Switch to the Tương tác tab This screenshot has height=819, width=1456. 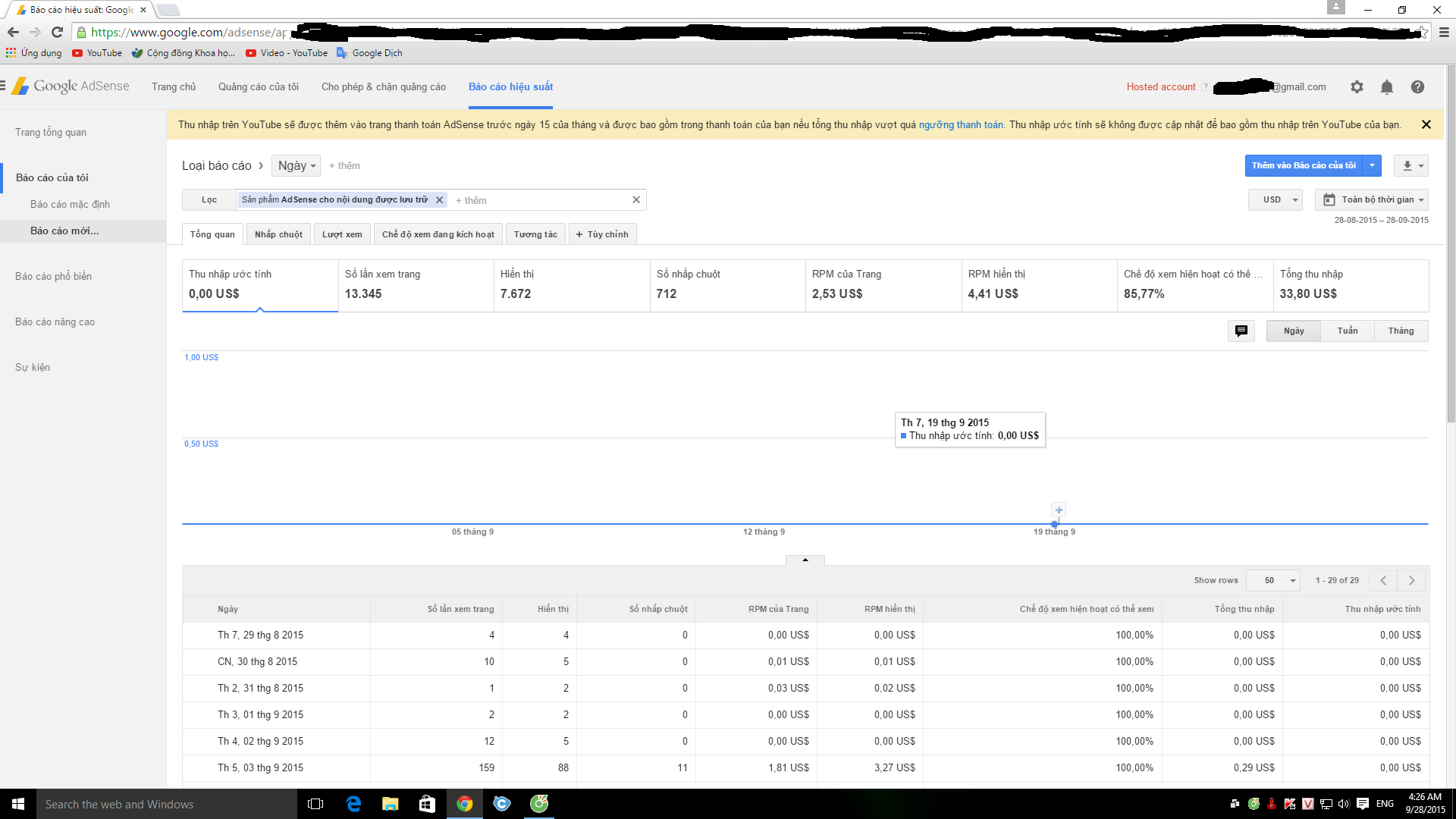(x=535, y=234)
